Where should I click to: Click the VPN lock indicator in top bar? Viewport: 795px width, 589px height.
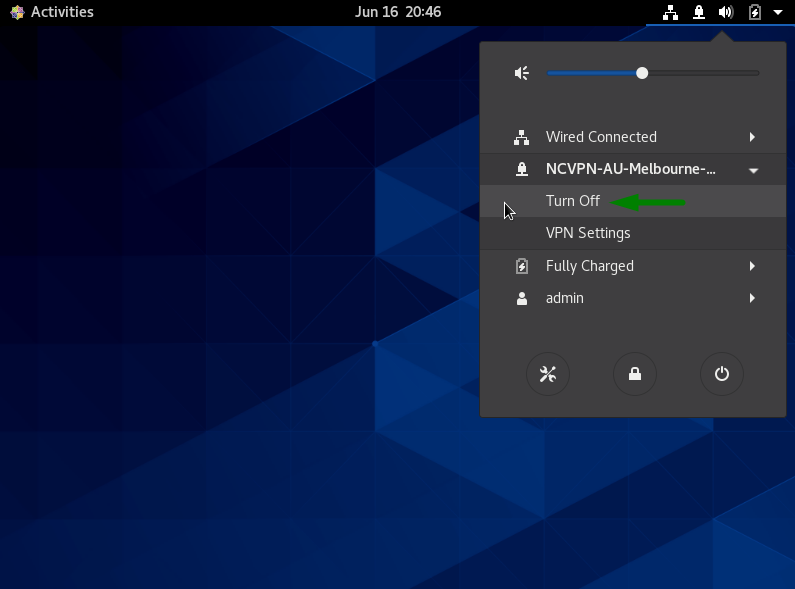[x=699, y=12]
